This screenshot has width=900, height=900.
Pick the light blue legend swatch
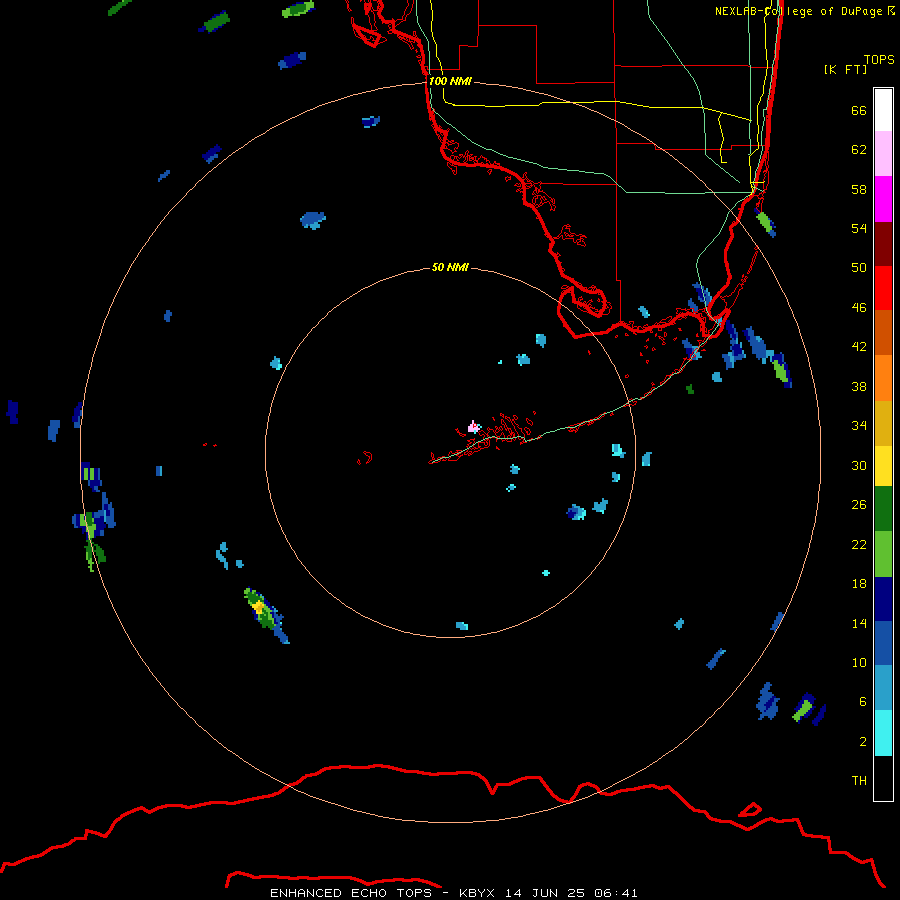click(x=883, y=688)
